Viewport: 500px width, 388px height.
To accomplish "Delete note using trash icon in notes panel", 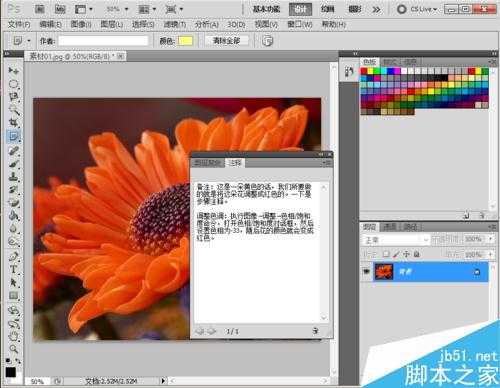I will click(x=315, y=331).
